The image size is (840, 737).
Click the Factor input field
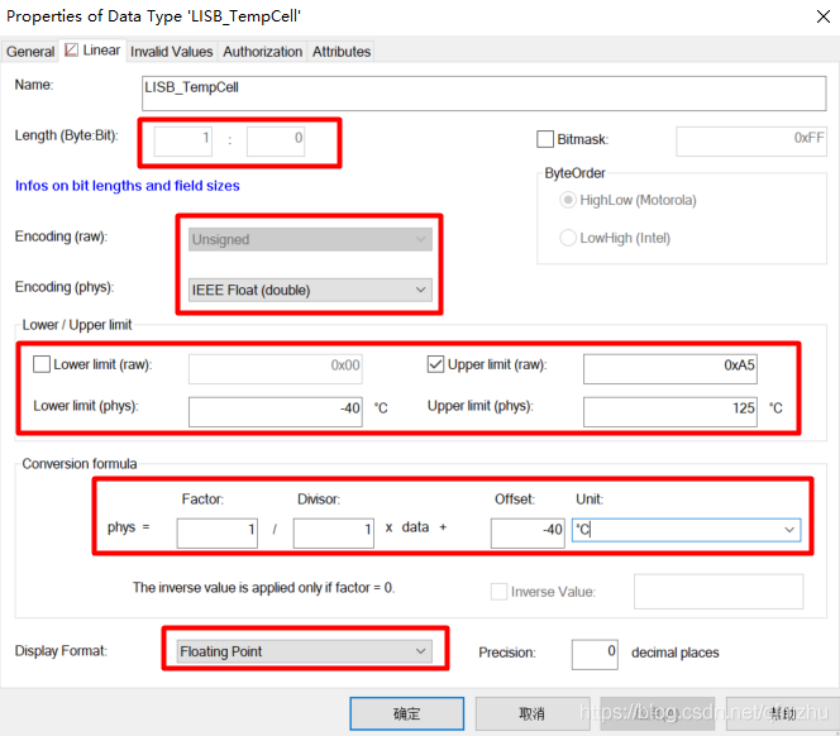[x=217, y=533]
